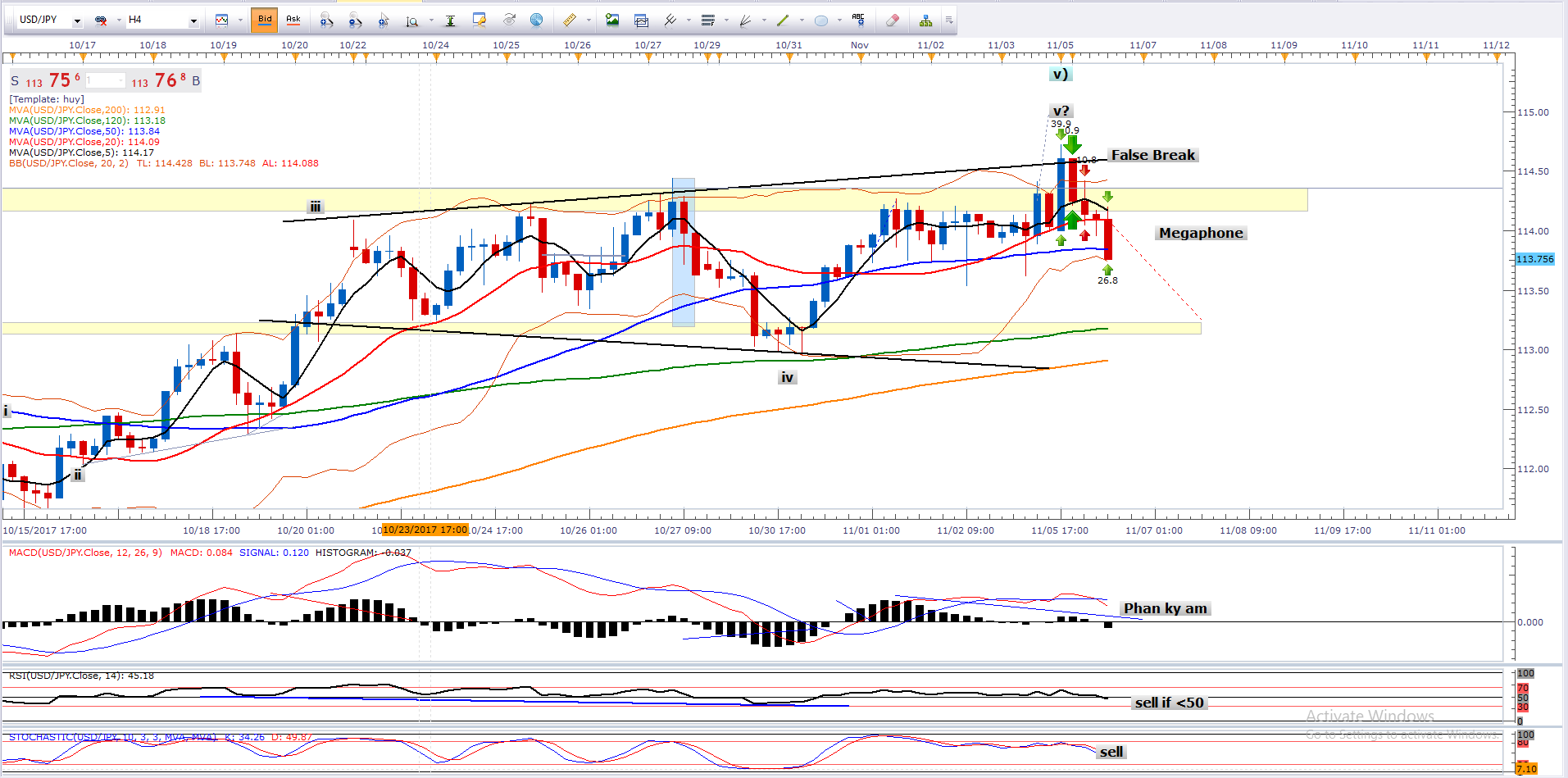Click the add picture to chart icon
Image resolution: width=1568 pixels, height=778 pixels.
[x=612, y=20]
